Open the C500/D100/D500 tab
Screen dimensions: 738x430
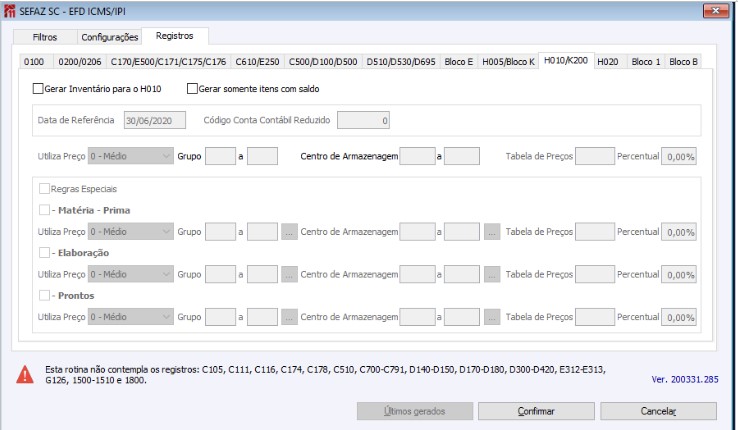point(323,62)
